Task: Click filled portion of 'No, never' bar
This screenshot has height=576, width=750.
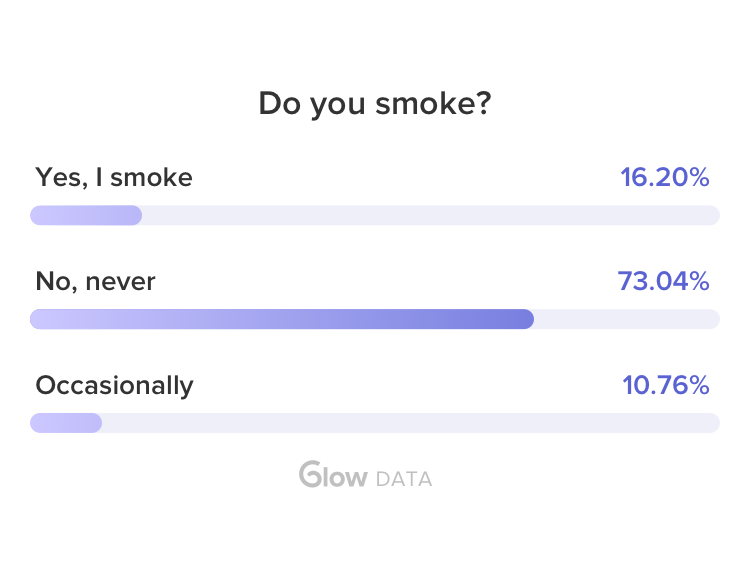Action: pyautogui.click(x=281, y=319)
